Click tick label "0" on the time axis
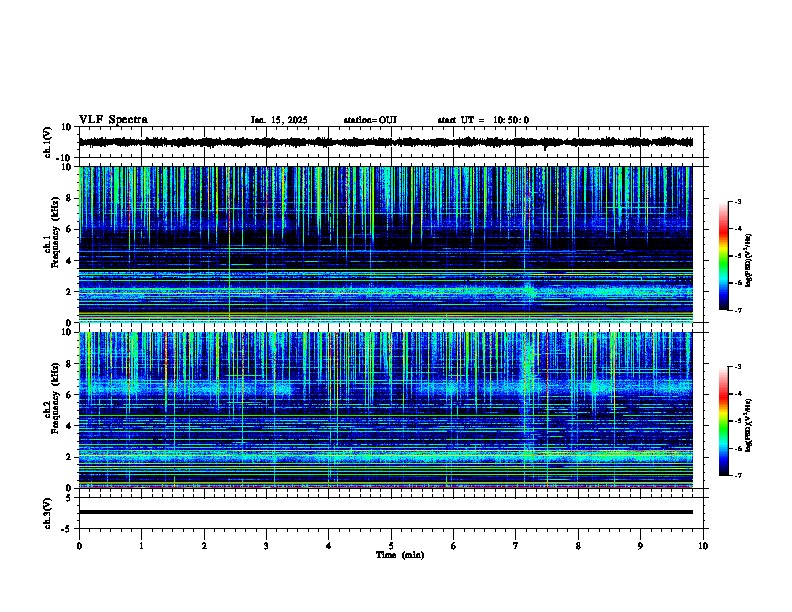The height and width of the screenshot is (612, 792). coord(79,546)
